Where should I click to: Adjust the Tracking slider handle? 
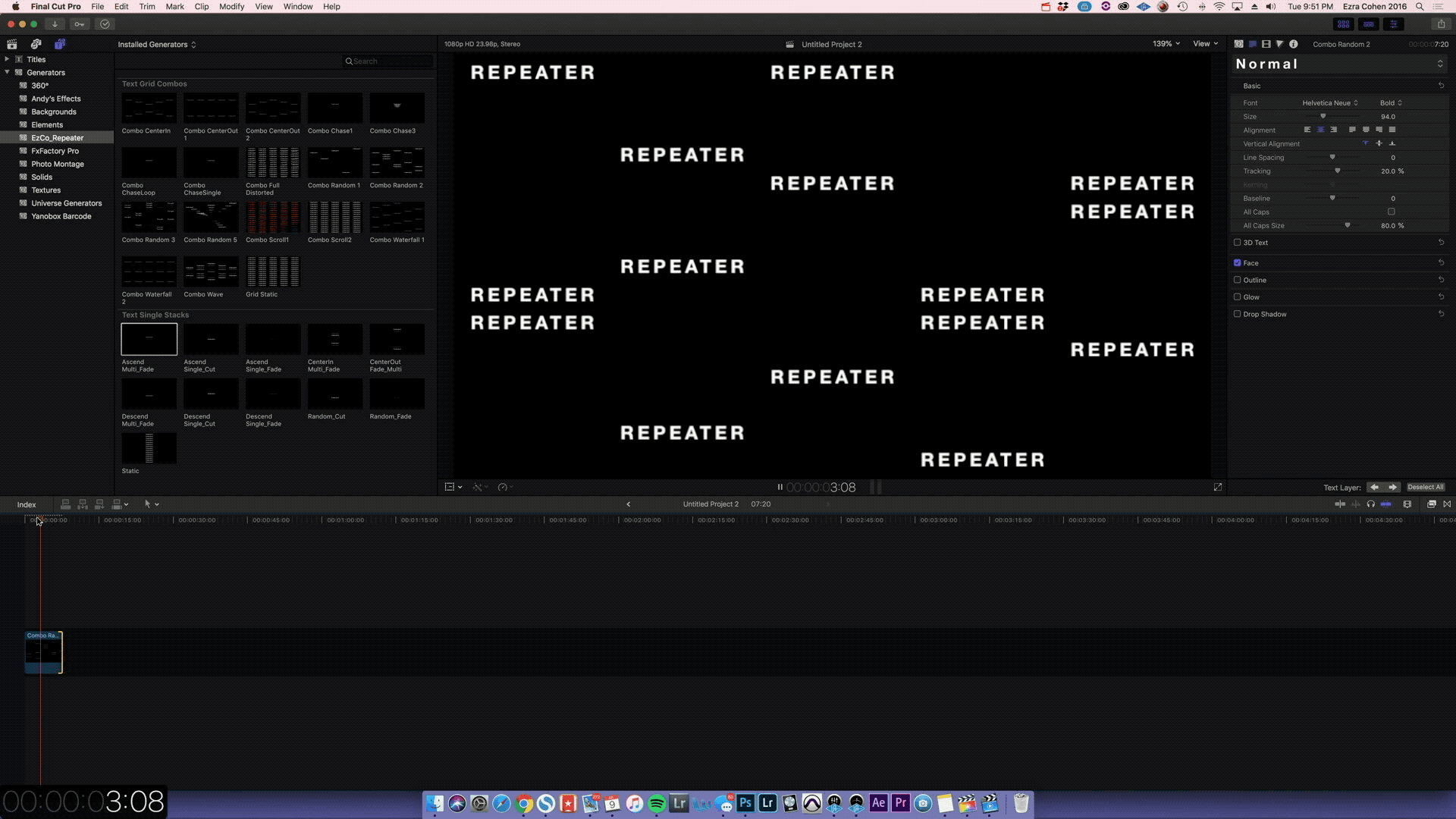(x=1338, y=171)
